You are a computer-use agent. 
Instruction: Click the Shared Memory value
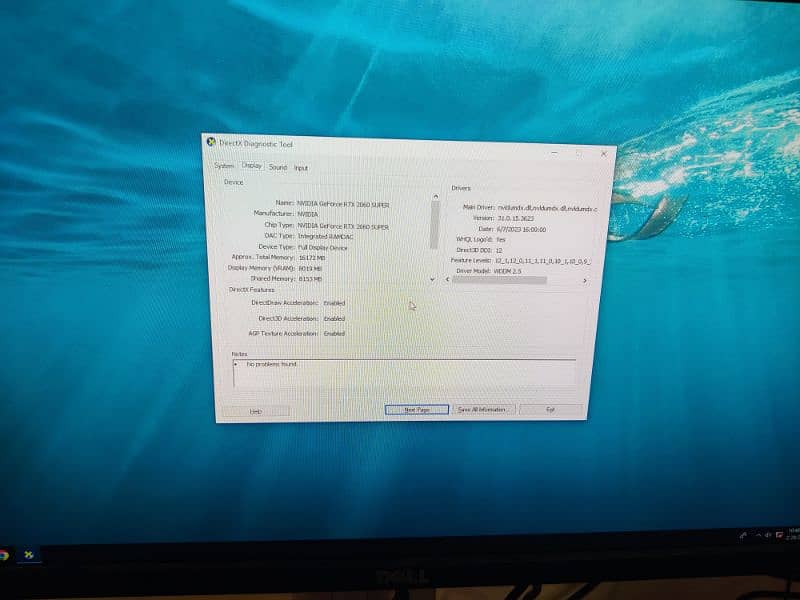point(310,279)
